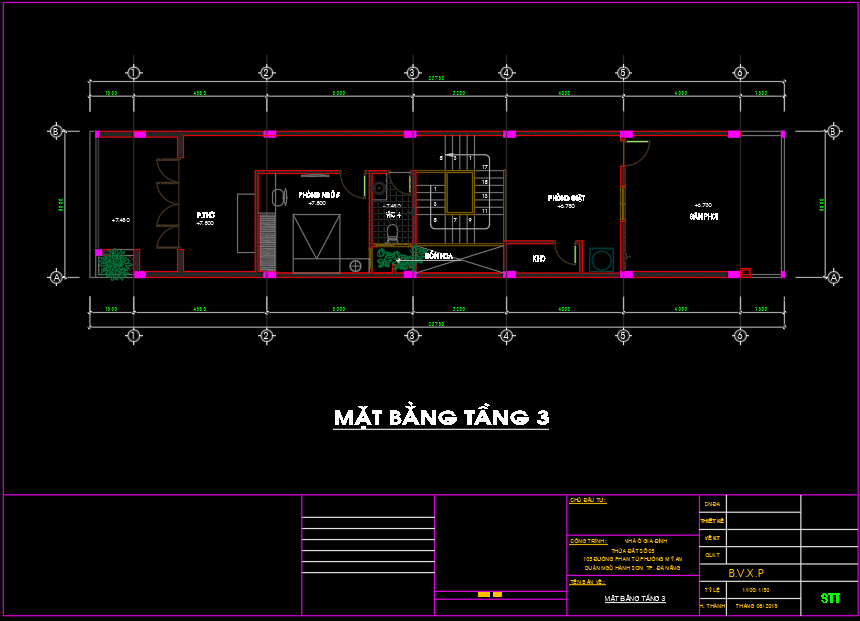Image resolution: width=860 pixels, height=621 pixels.
Task: Select the B.V.X.P text in title block
Action: coord(746,573)
